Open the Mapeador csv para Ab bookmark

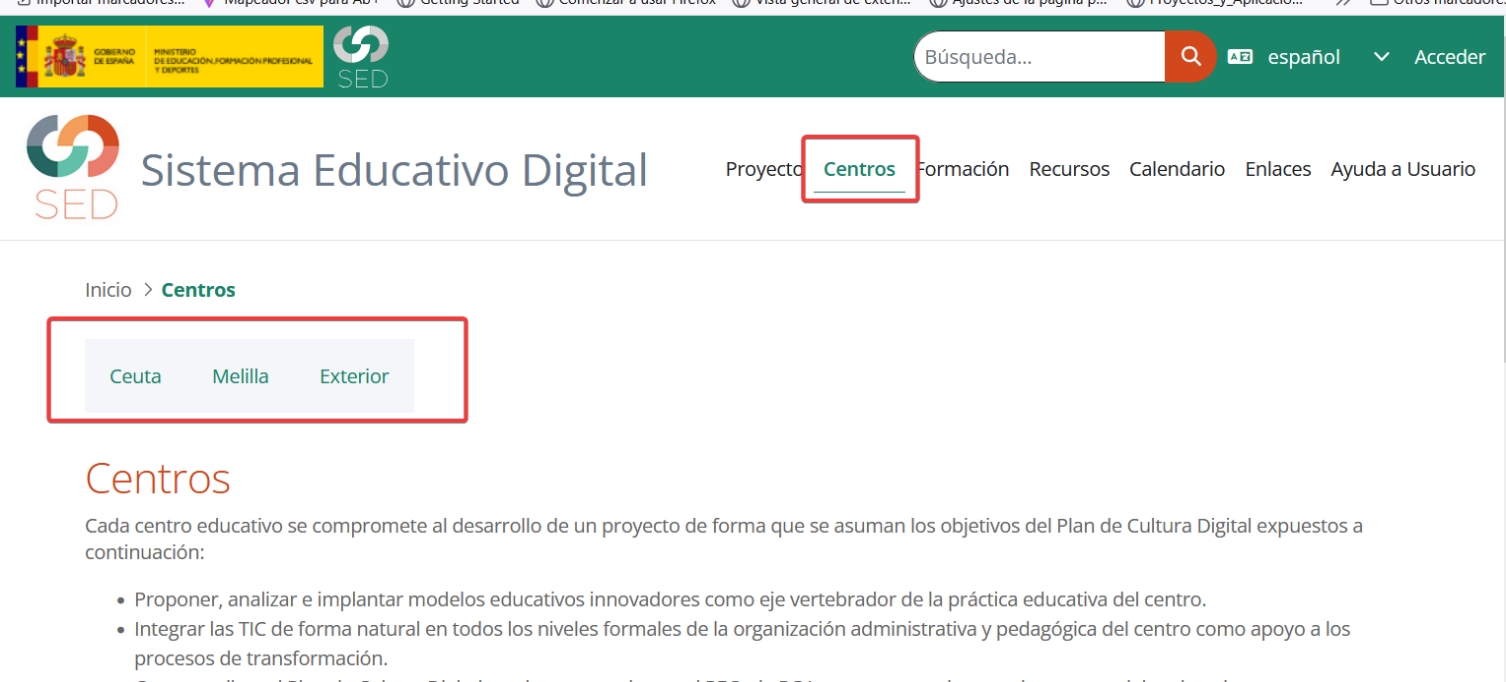coord(291,3)
